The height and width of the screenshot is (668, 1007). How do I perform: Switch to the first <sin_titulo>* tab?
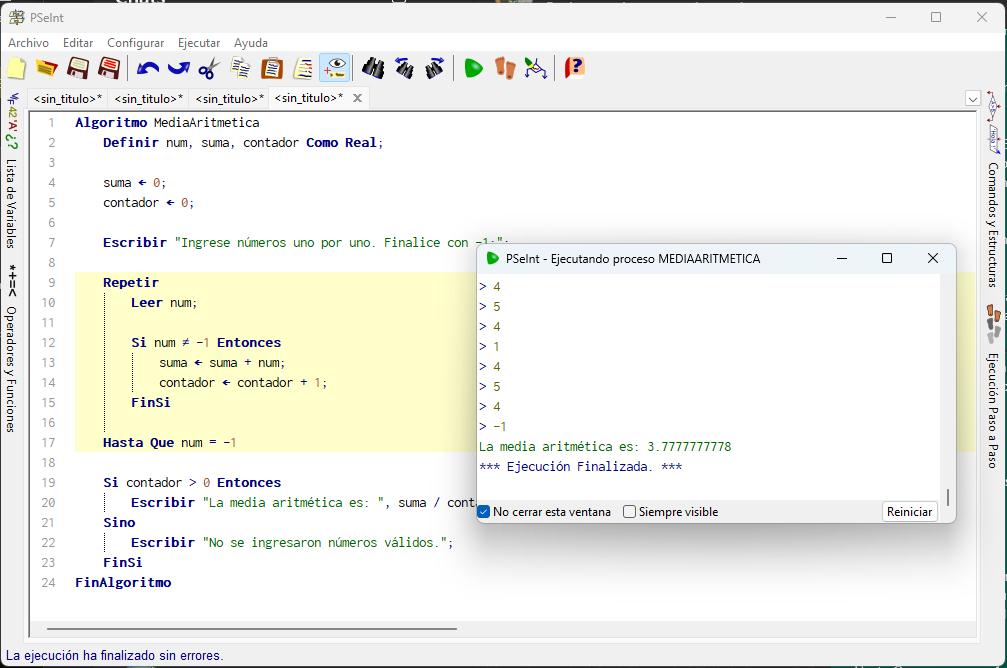[x=67, y=98]
